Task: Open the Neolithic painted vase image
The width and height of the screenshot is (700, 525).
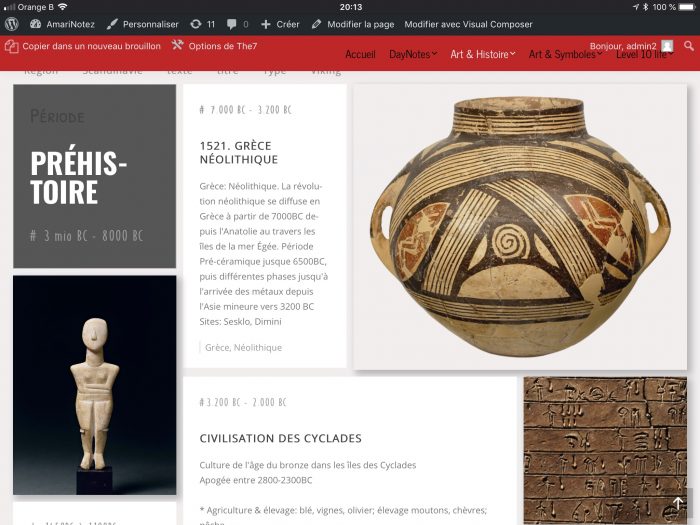Action: click(x=520, y=227)
